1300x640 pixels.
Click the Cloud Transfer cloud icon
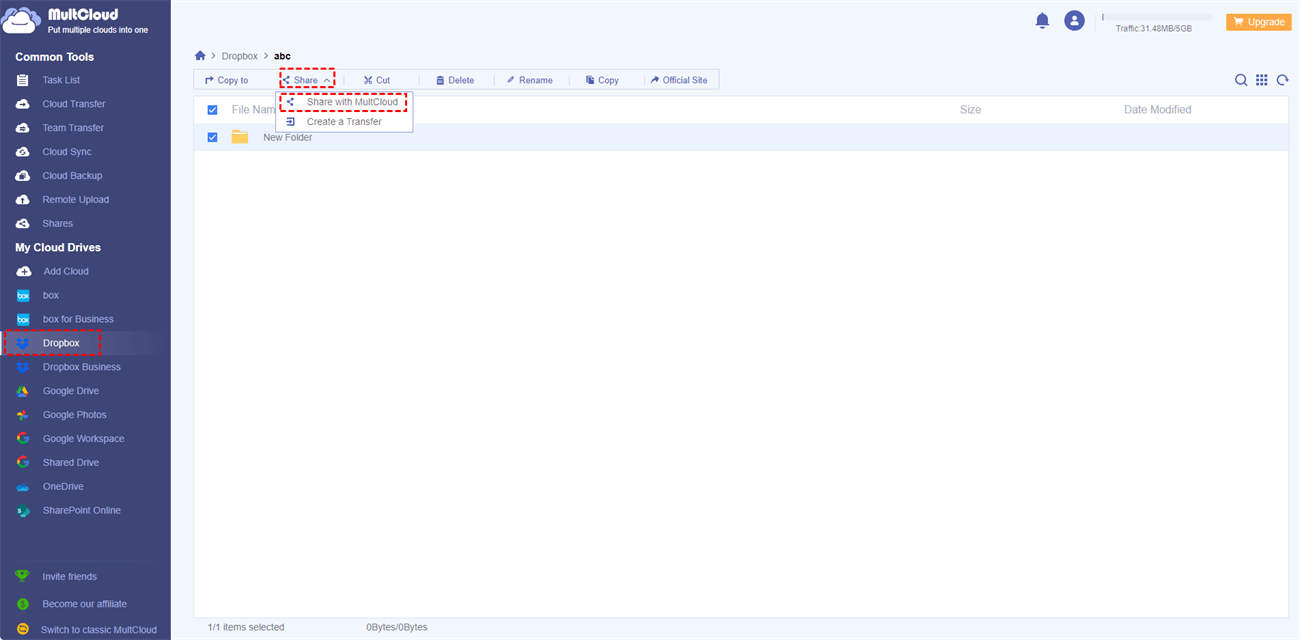23,104
